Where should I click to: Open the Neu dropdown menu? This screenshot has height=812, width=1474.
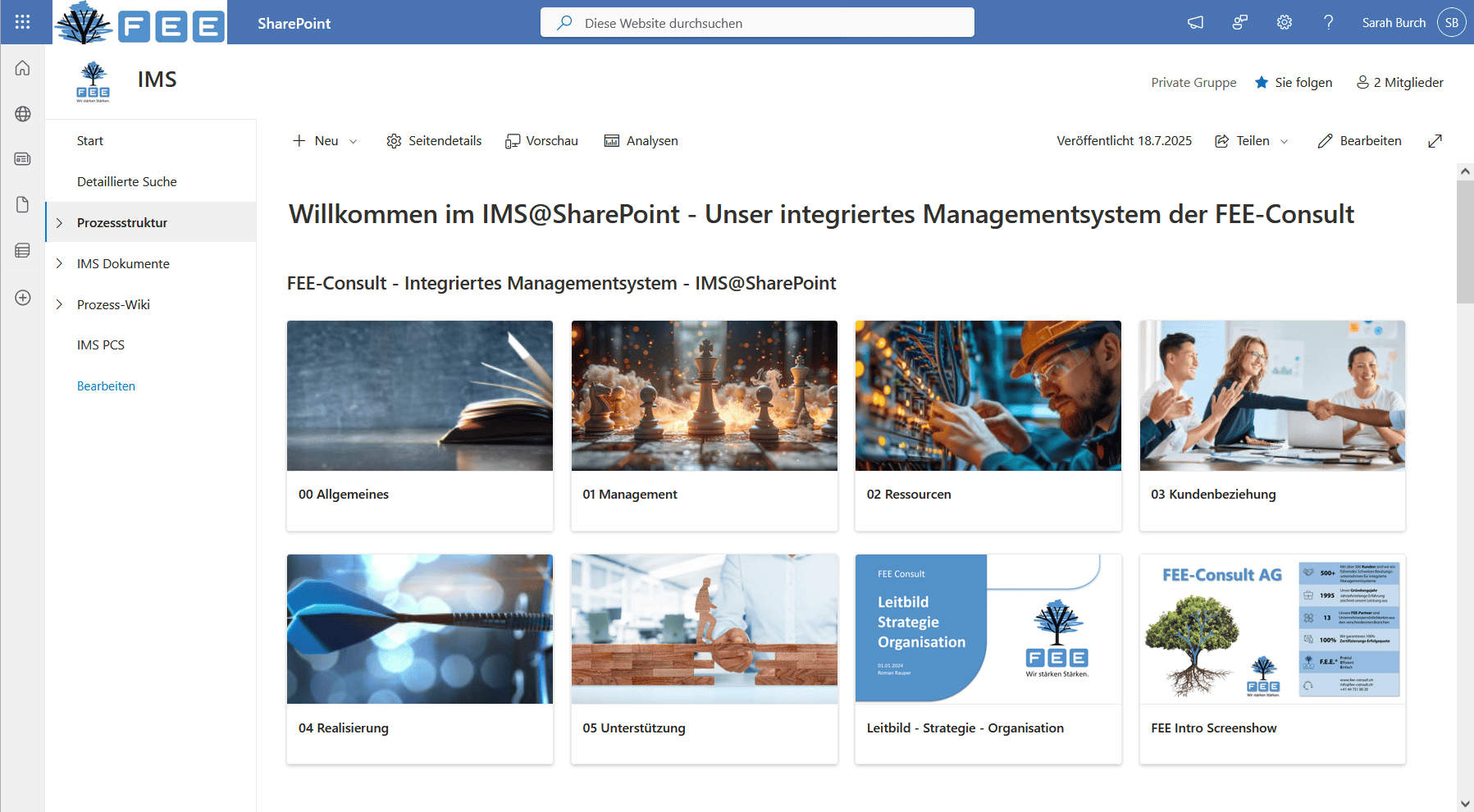click(x=326, y=141)
